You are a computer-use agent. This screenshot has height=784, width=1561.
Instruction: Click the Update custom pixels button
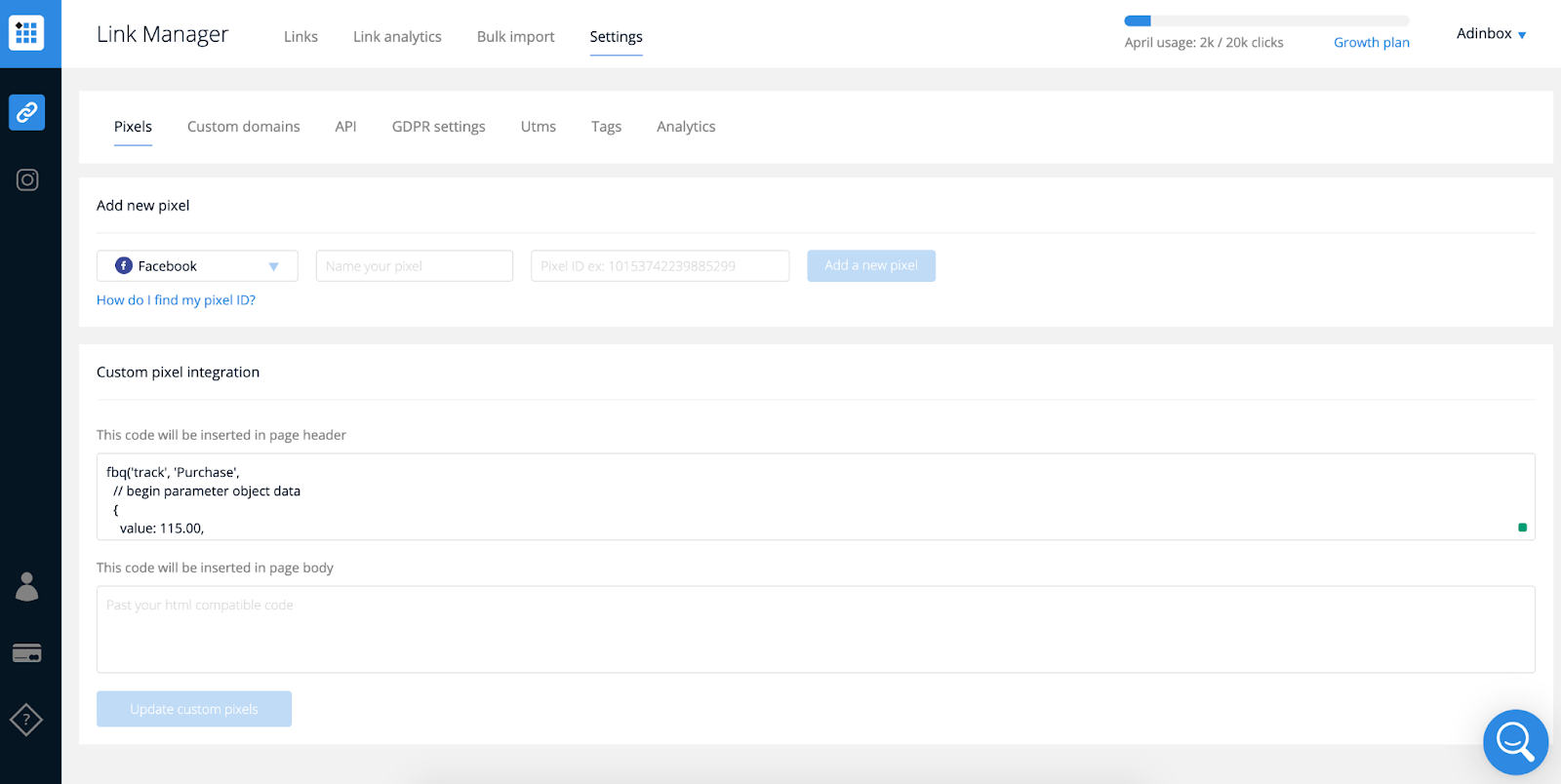[194, 709]
